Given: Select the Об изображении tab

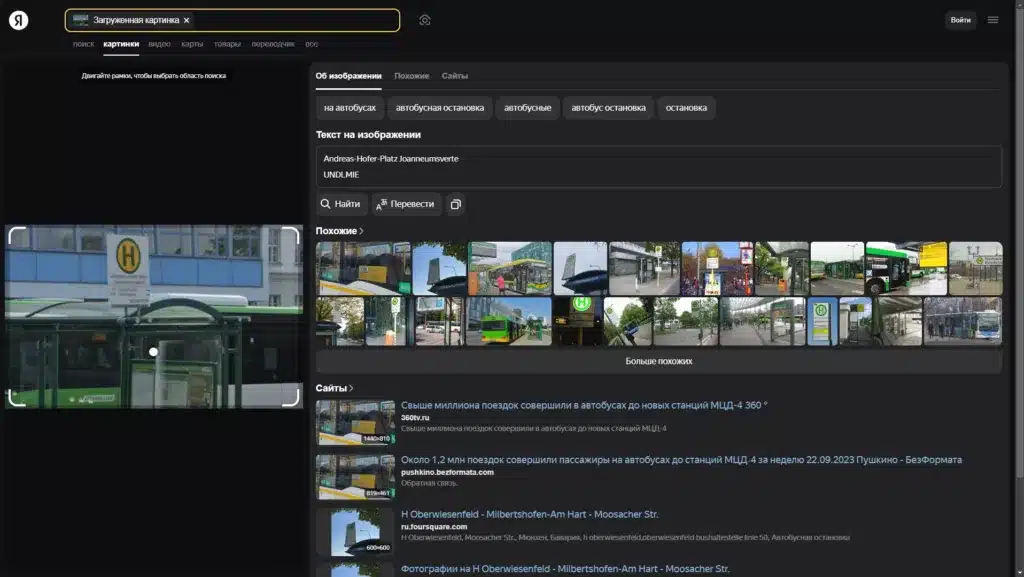Looking at the screenshot, I should coord(349,76).
